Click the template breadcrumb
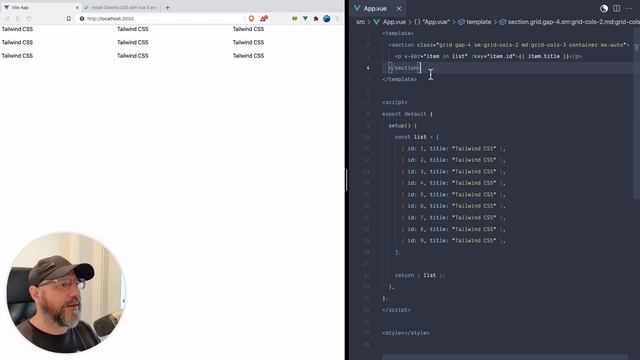The height and width of the screenshot is (360, 640). pyautogui.click(x=475, y=22)
